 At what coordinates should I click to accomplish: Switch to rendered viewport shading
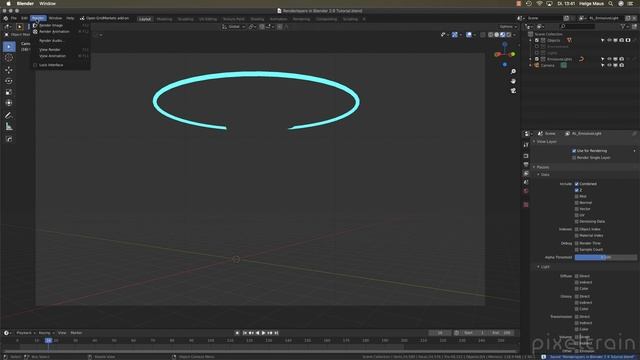[x=509, y=35]
